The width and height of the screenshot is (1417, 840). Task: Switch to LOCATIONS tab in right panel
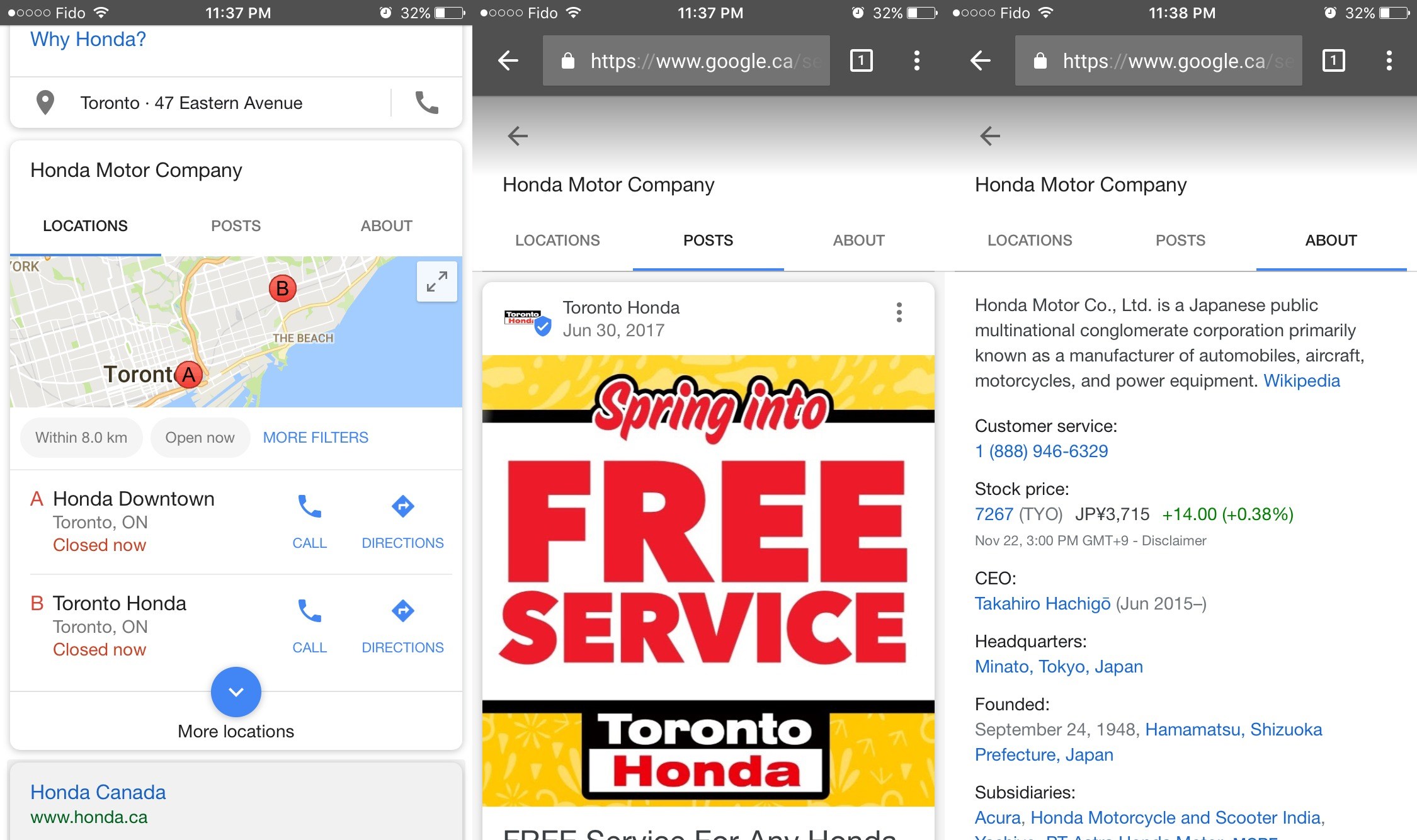(1030, 241)
